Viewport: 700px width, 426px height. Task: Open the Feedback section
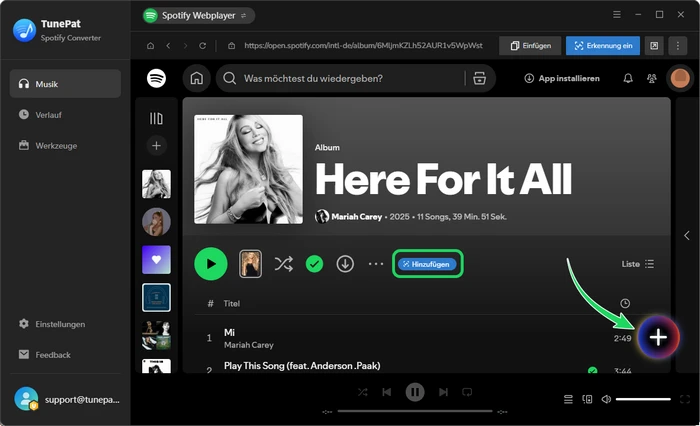[65, 355]
